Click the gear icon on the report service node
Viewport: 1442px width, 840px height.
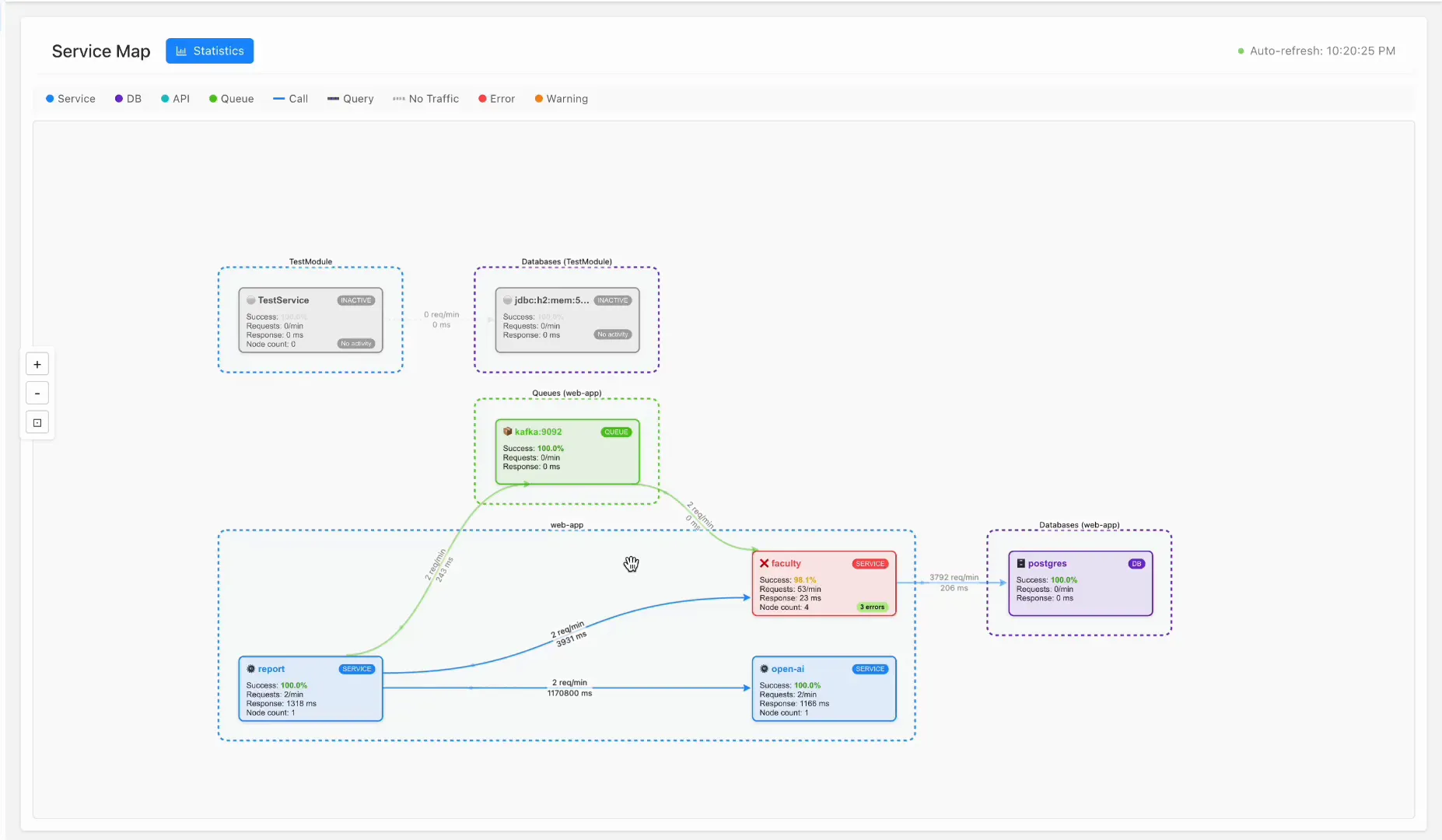250,668
